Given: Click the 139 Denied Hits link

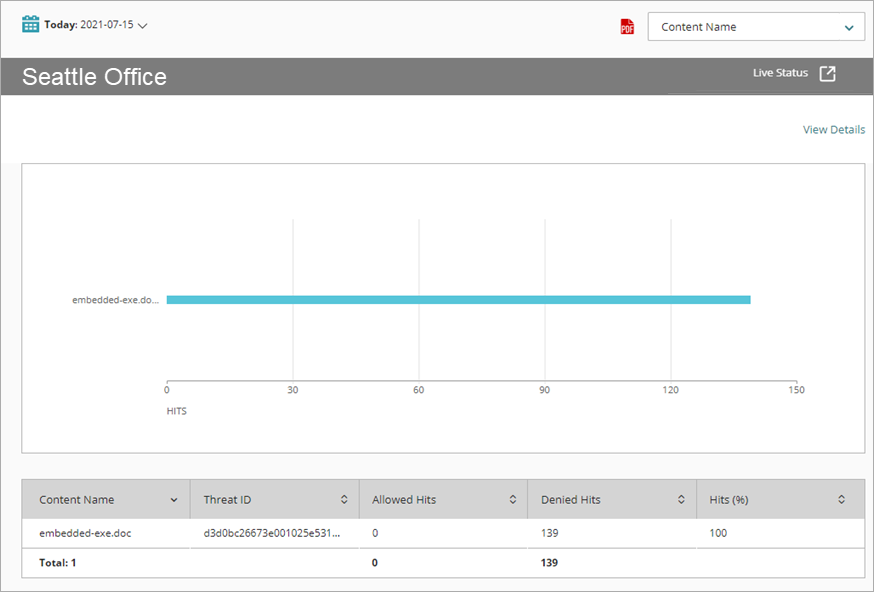Looking at the screenshot, I should click(x=549, y=533).
